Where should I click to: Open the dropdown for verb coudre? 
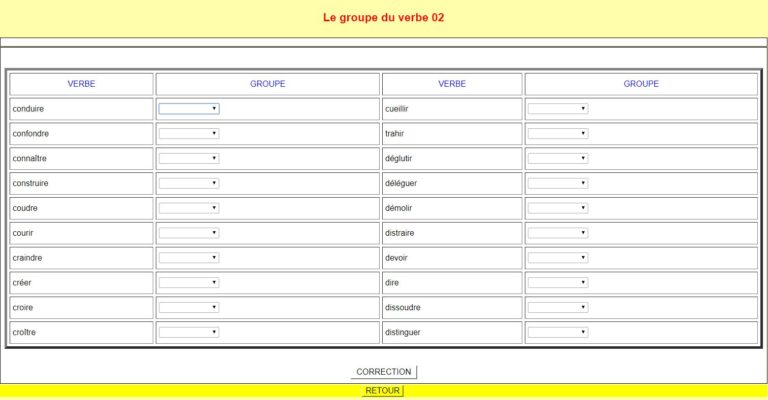click(189, 208)
